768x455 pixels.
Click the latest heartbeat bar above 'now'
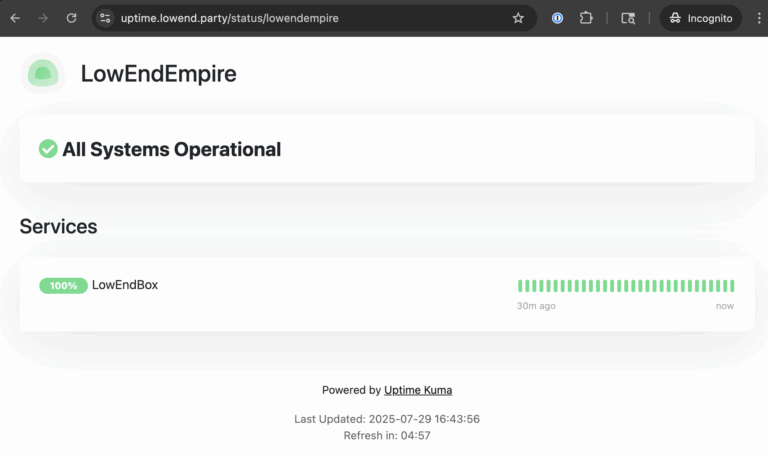(x=732, y=286)
